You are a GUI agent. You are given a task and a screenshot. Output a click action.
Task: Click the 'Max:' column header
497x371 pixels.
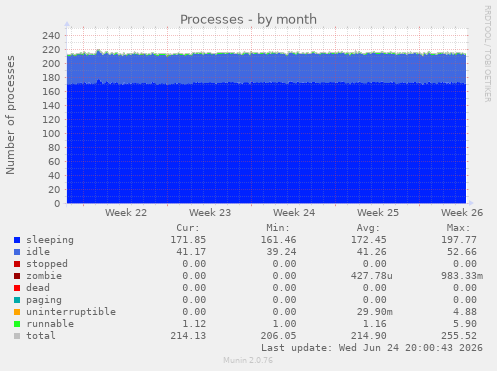[x=458, y=228]
